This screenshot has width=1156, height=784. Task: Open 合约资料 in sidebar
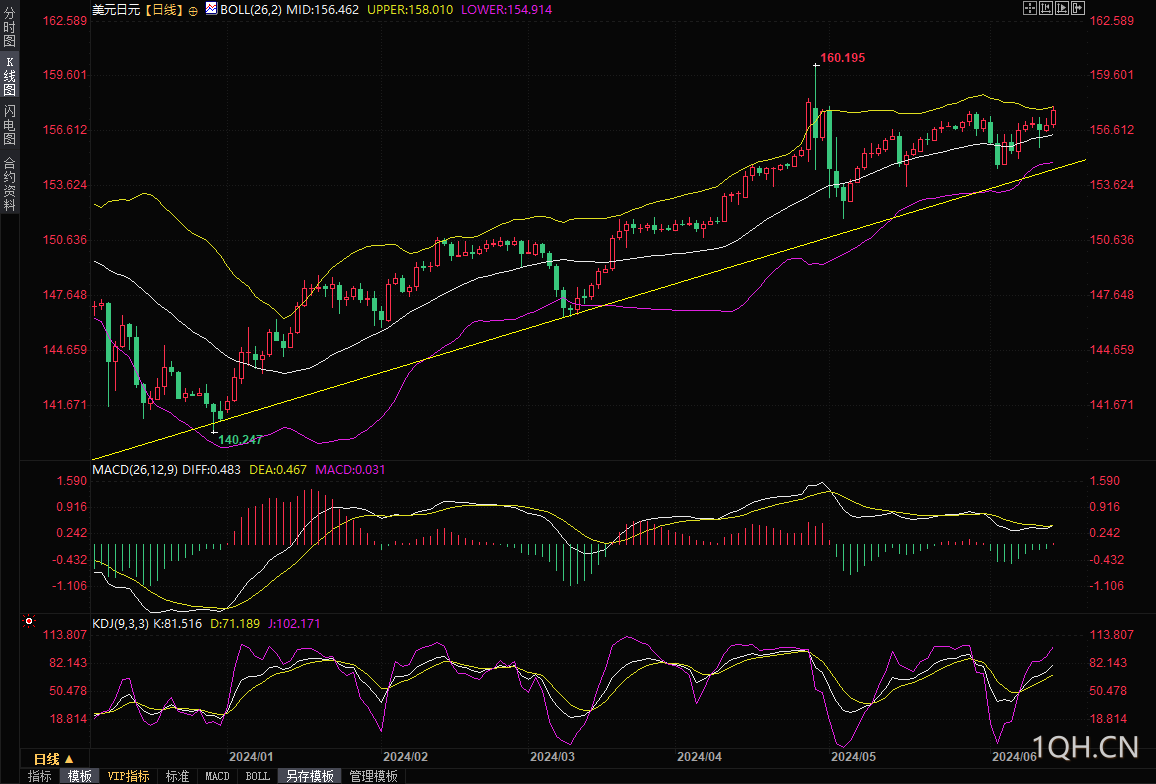click(x=10, y=184)
